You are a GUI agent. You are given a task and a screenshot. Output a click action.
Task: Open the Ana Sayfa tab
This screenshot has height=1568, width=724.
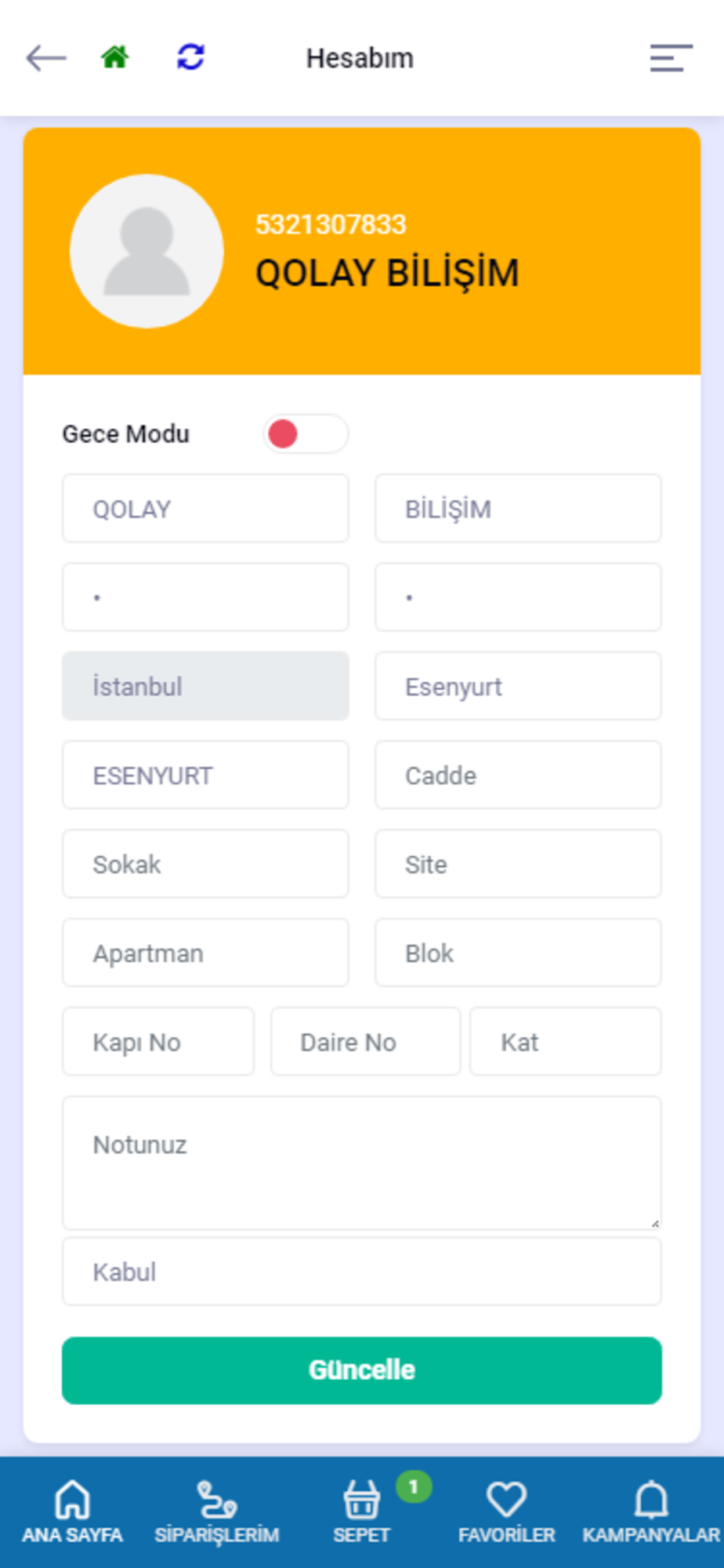point(72,1512)
